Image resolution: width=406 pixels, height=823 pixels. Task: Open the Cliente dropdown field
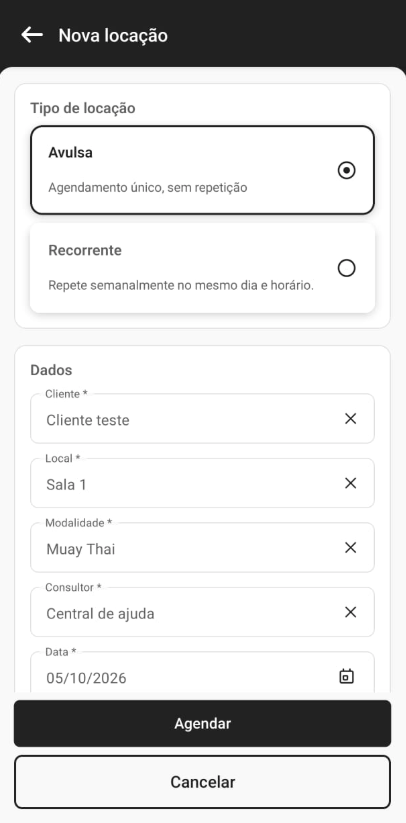202,419
